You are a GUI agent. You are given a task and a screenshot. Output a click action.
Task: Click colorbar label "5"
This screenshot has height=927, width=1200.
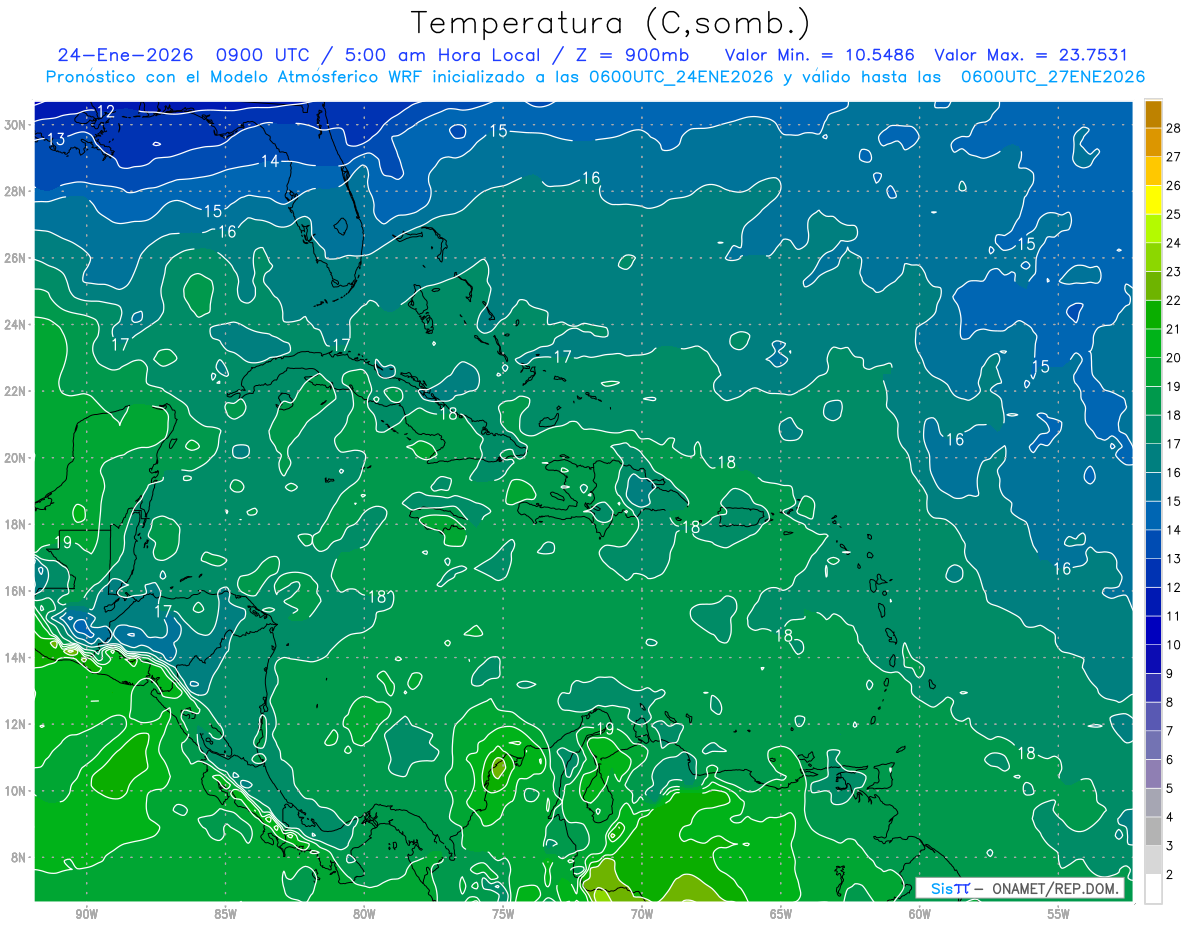[1170, 788]
